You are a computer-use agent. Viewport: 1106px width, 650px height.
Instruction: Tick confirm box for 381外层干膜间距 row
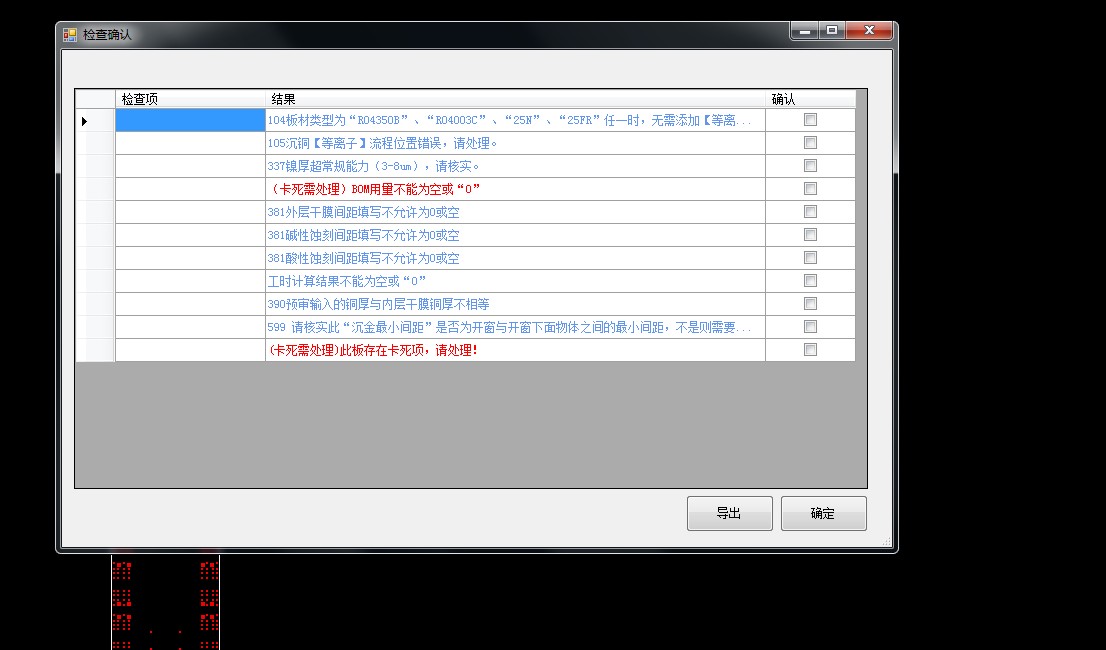point(810,211)
